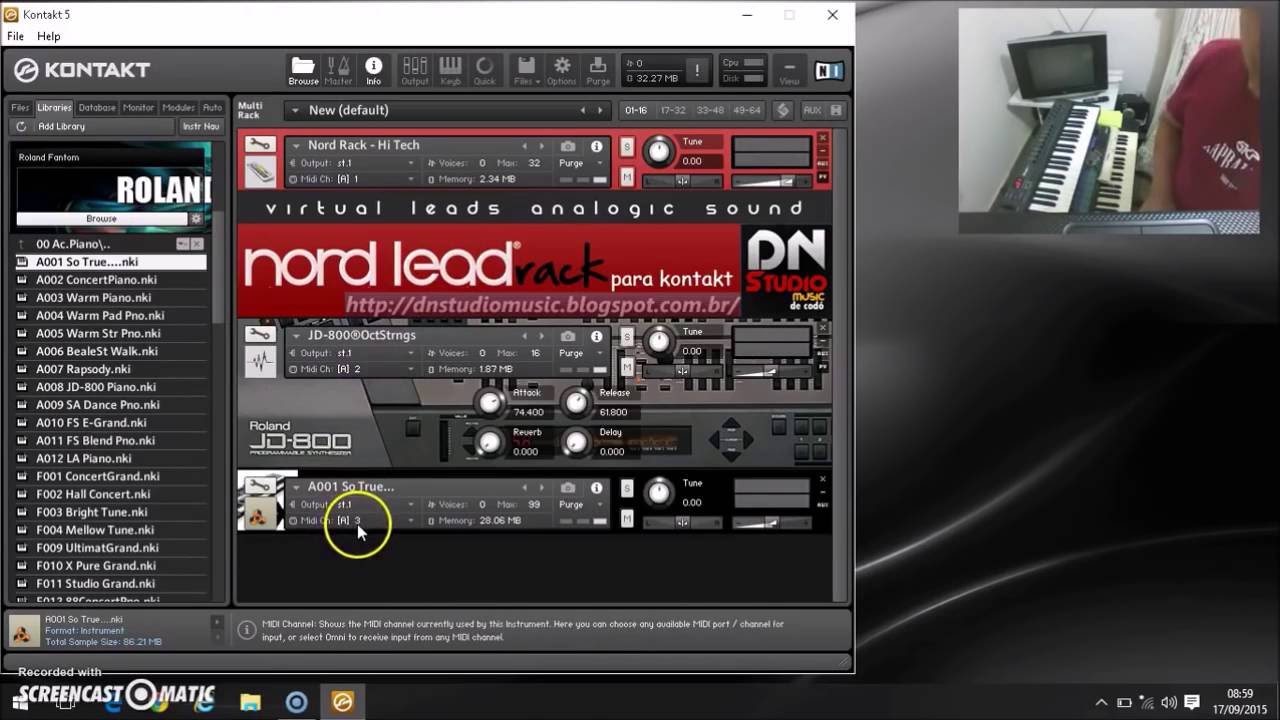
Task: Solo the Nord Rack instrument
Action: pos(627,147)
